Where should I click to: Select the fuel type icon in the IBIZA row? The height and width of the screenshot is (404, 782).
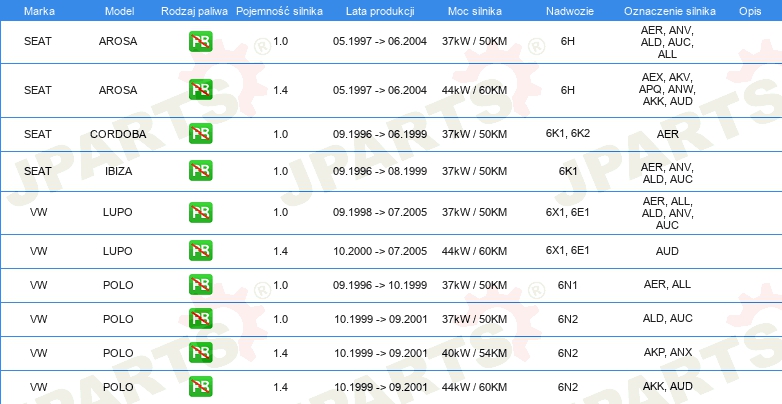coord(200,171)
